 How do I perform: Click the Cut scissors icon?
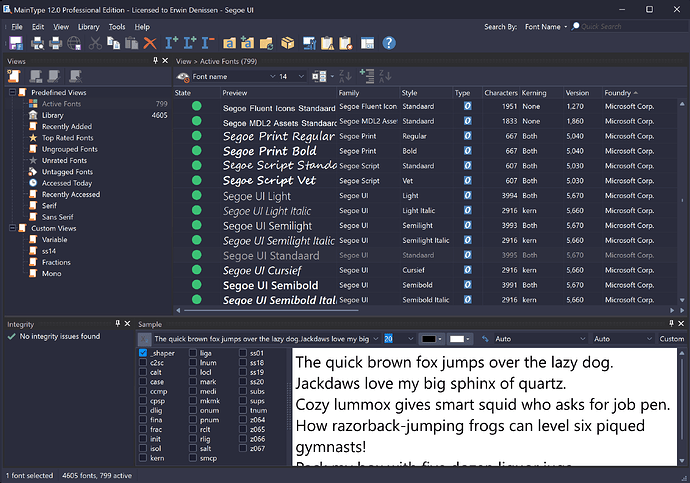(x=95, y=43)
